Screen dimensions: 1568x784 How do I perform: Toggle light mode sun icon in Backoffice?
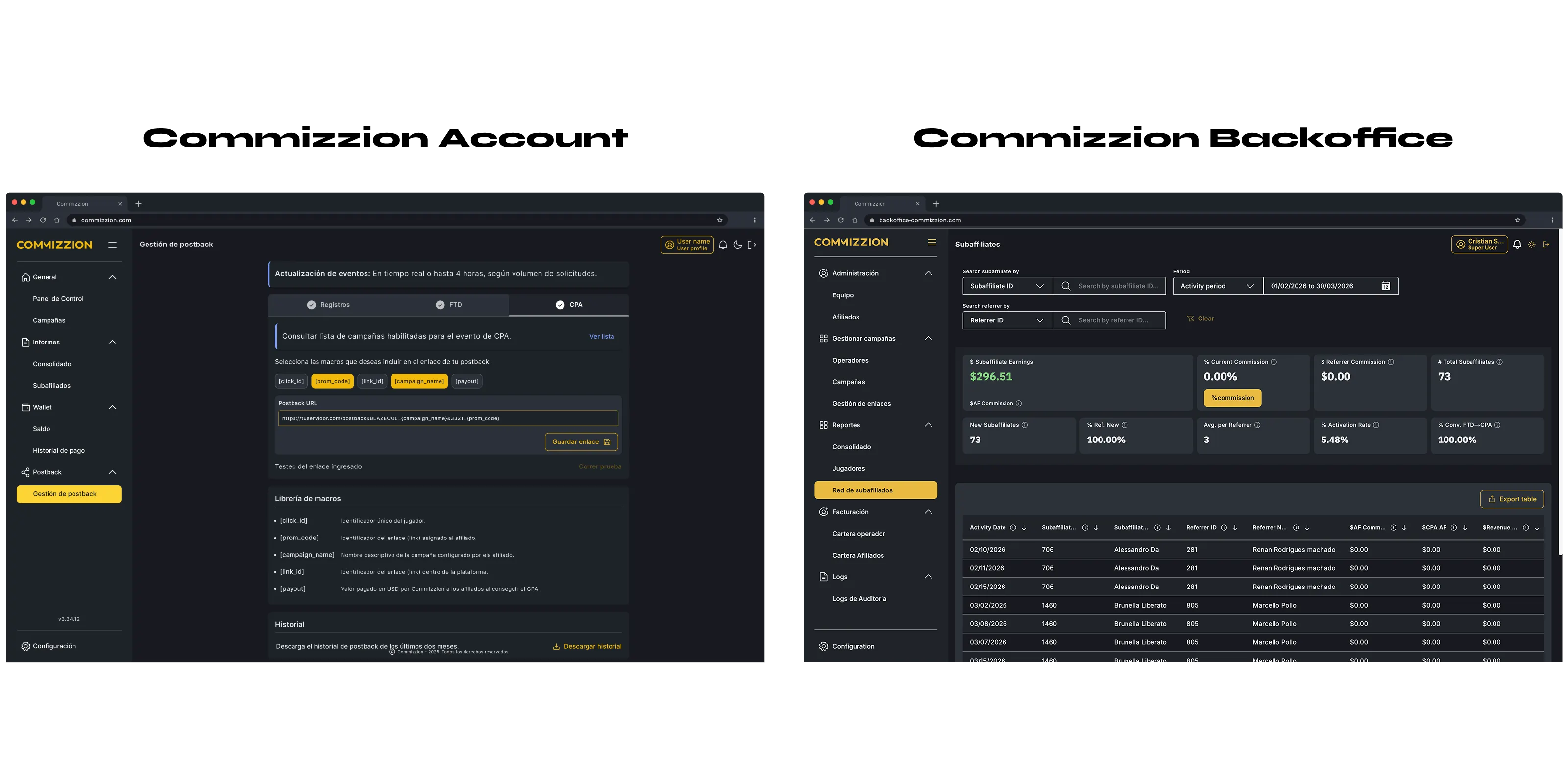(1531, 244)
